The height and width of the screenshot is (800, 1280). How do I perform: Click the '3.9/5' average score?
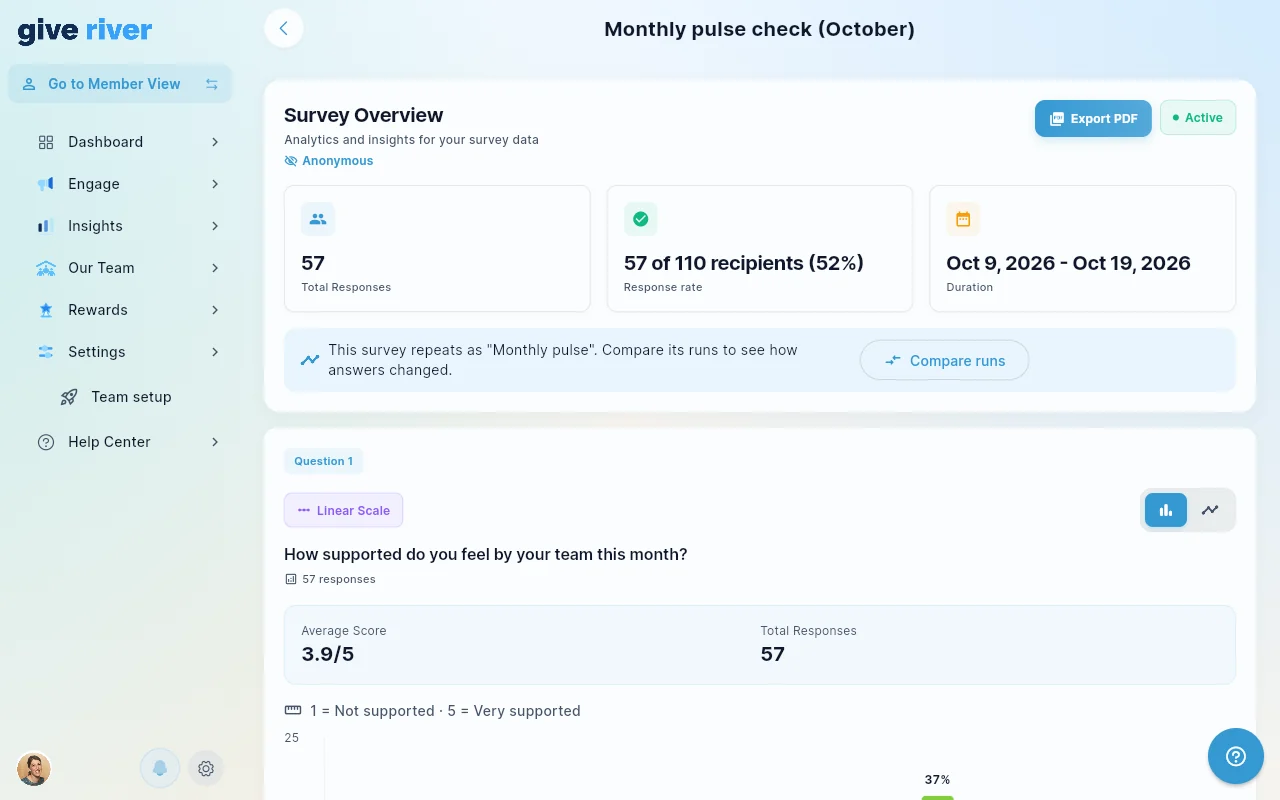(x=328, y=655)
